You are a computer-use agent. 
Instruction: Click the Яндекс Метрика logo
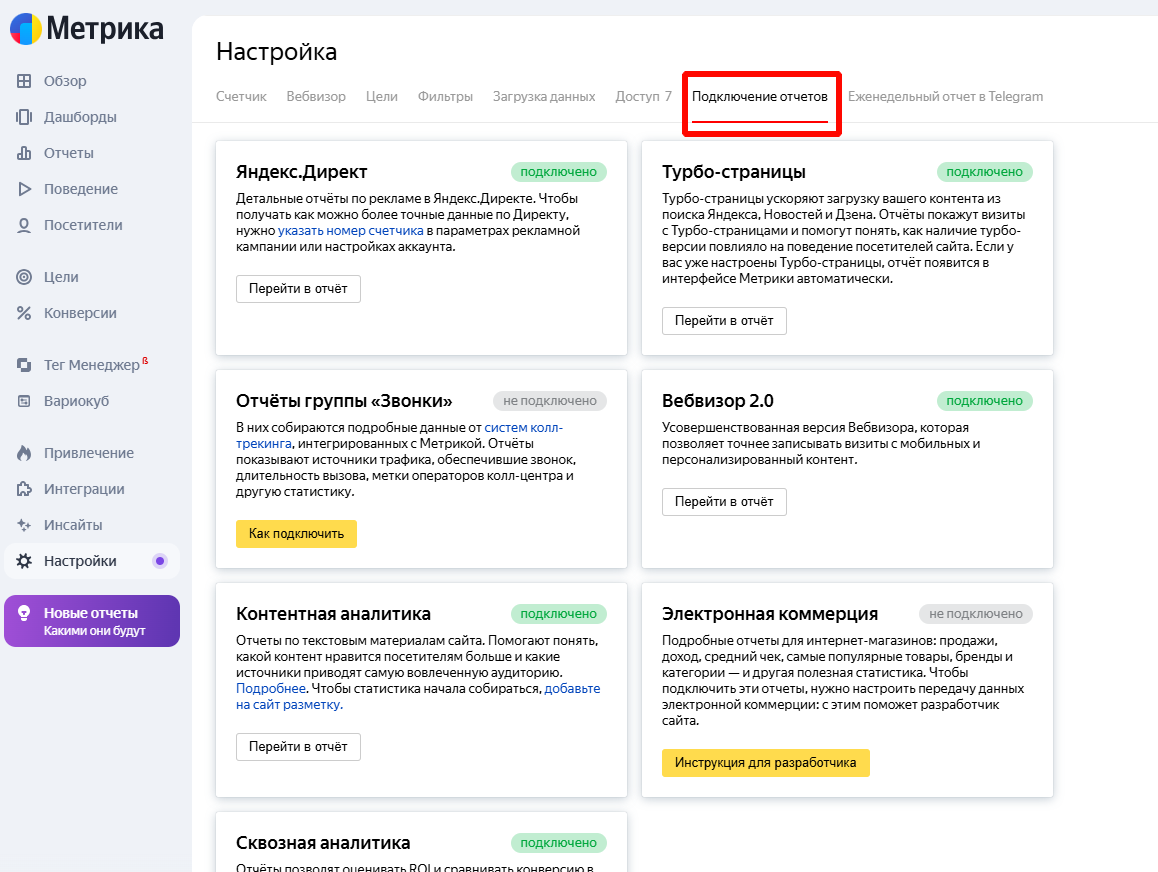point(87,30)
